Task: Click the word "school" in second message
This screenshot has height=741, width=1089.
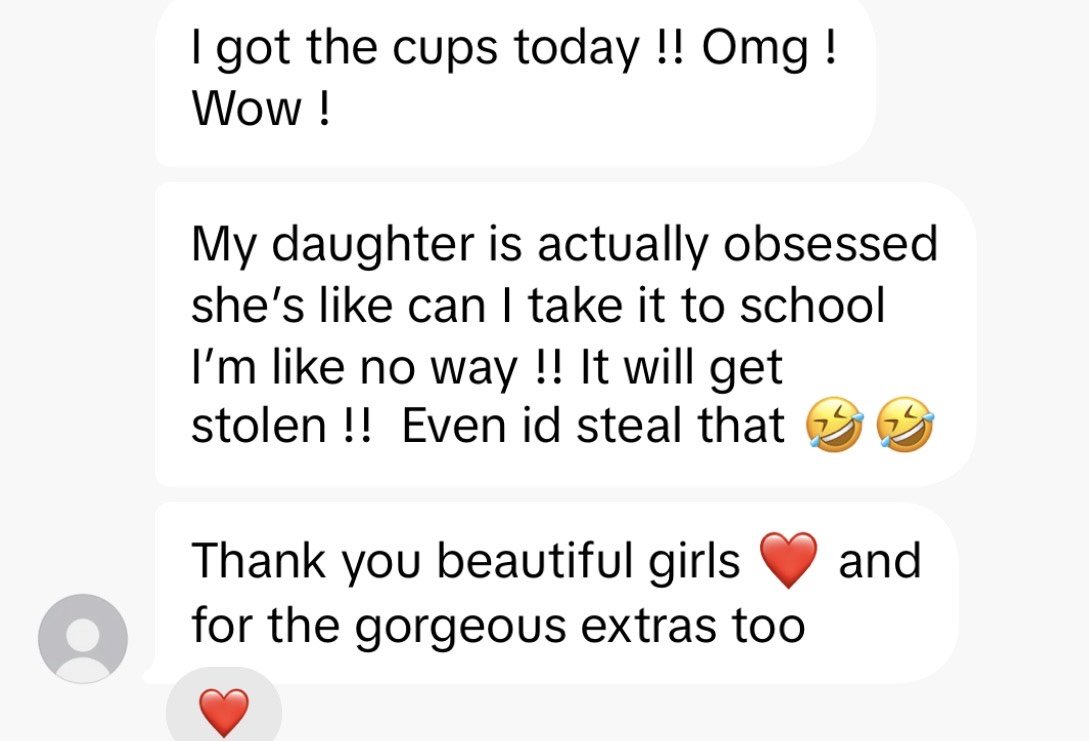Action: pyautogui.click(x=812, y=305)
